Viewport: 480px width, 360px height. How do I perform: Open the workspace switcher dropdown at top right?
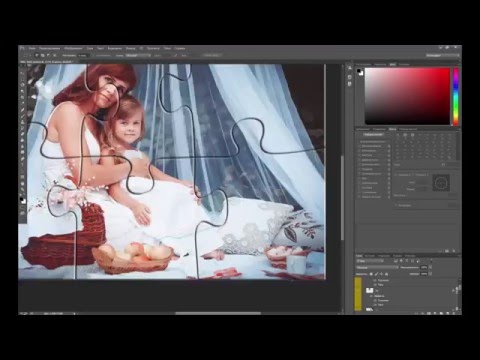[x=442, y=55]
